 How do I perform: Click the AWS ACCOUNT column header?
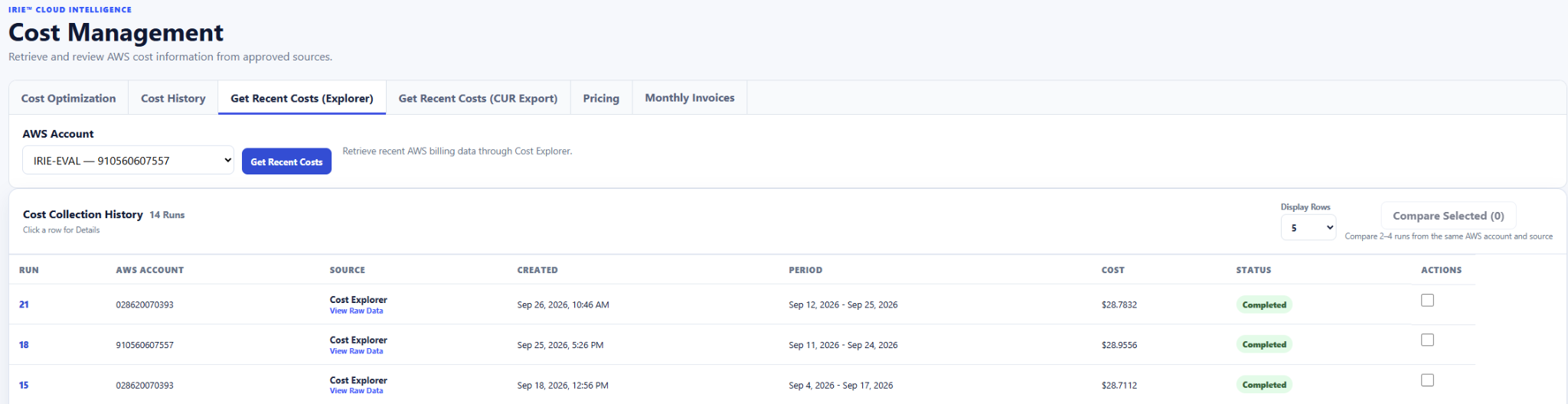point(149,270)
